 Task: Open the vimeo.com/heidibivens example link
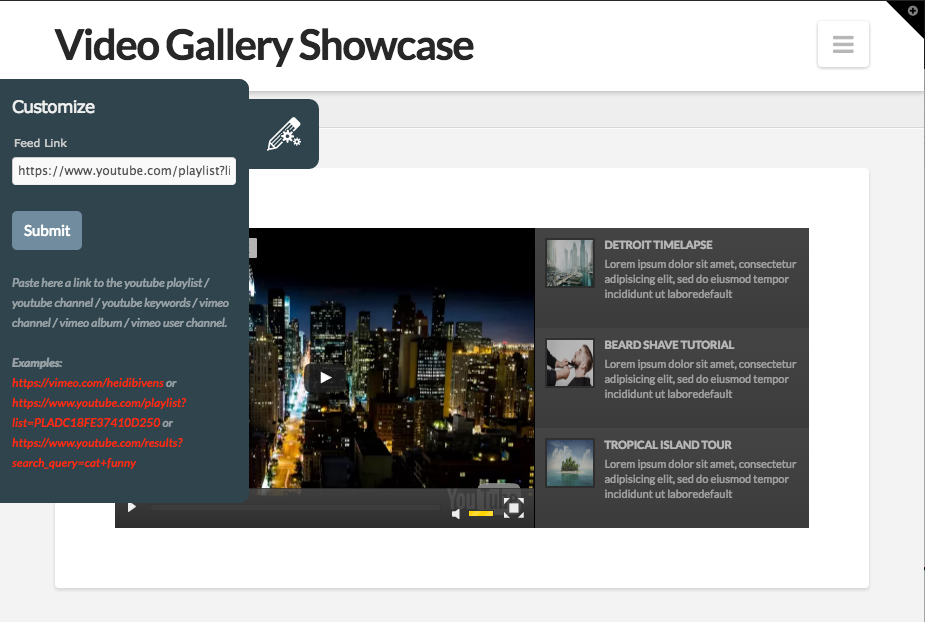pyautogui.click(x=88, y=383)
